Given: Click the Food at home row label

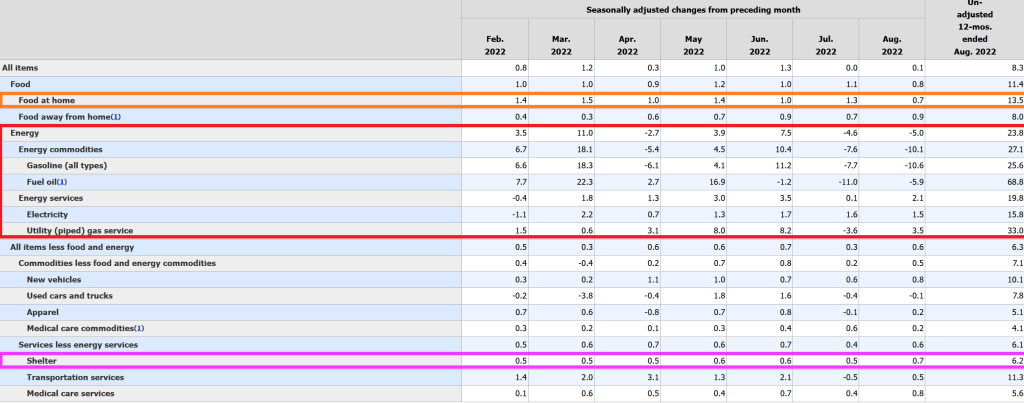Looking at the screenshot, I should coord(46,101).
